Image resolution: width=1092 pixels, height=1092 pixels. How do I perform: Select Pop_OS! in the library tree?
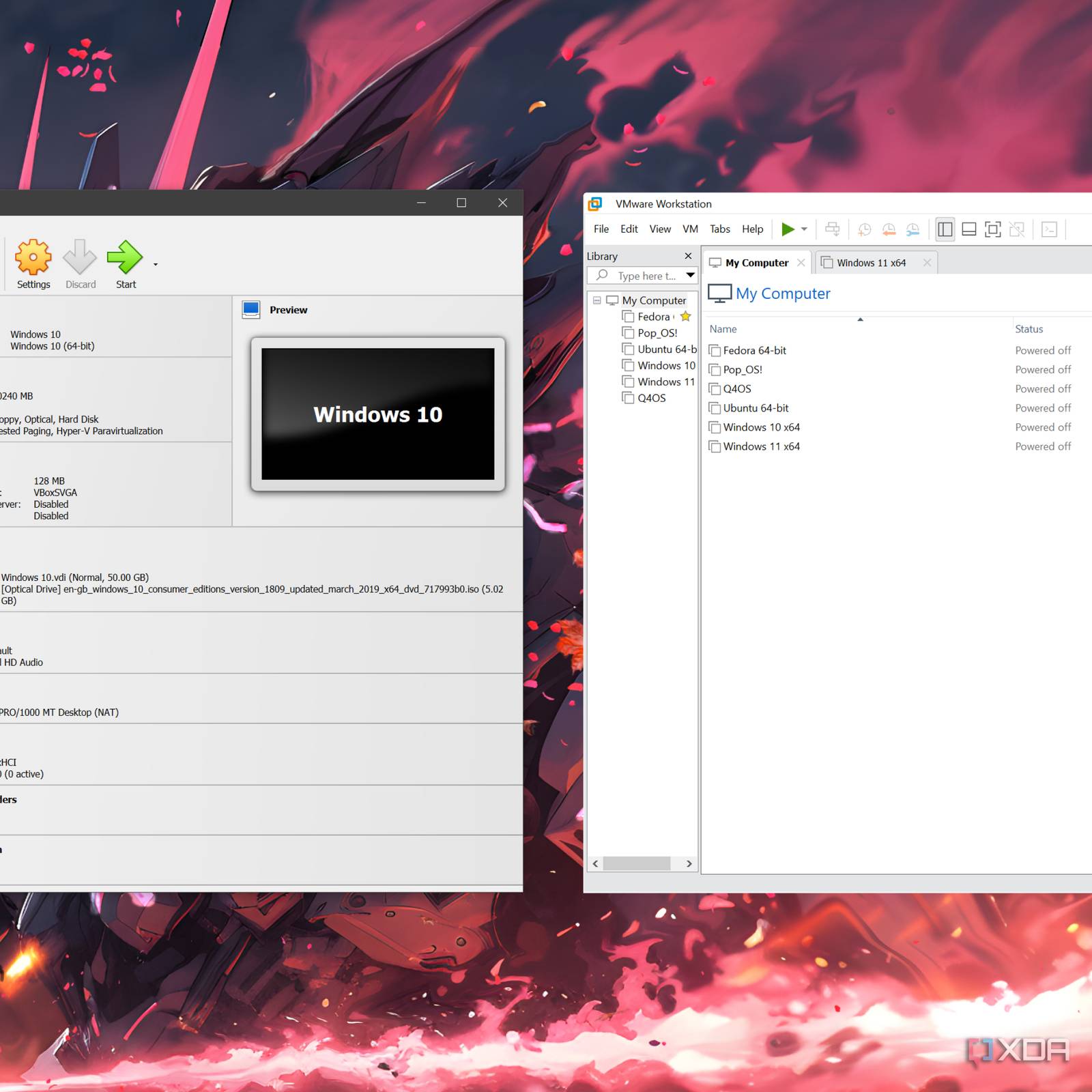(657, 333)
